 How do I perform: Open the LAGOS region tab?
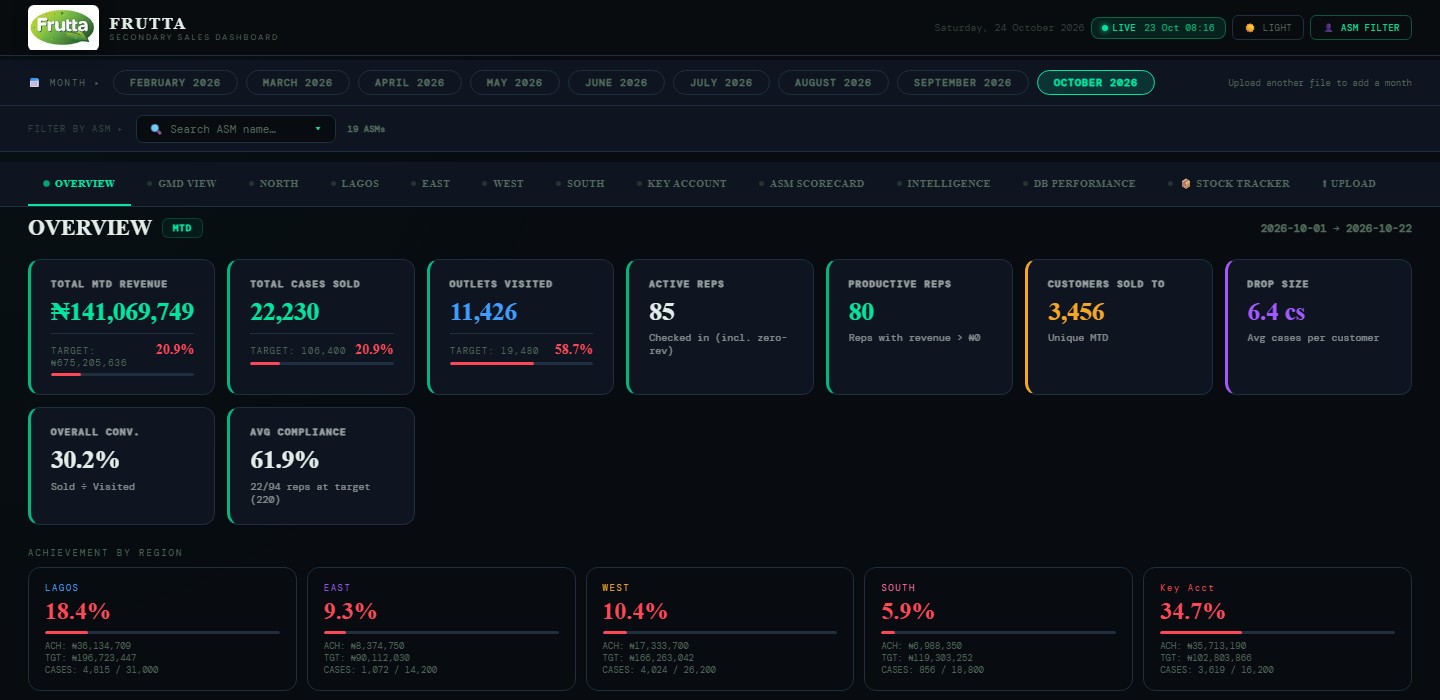(x=354, y=184)
